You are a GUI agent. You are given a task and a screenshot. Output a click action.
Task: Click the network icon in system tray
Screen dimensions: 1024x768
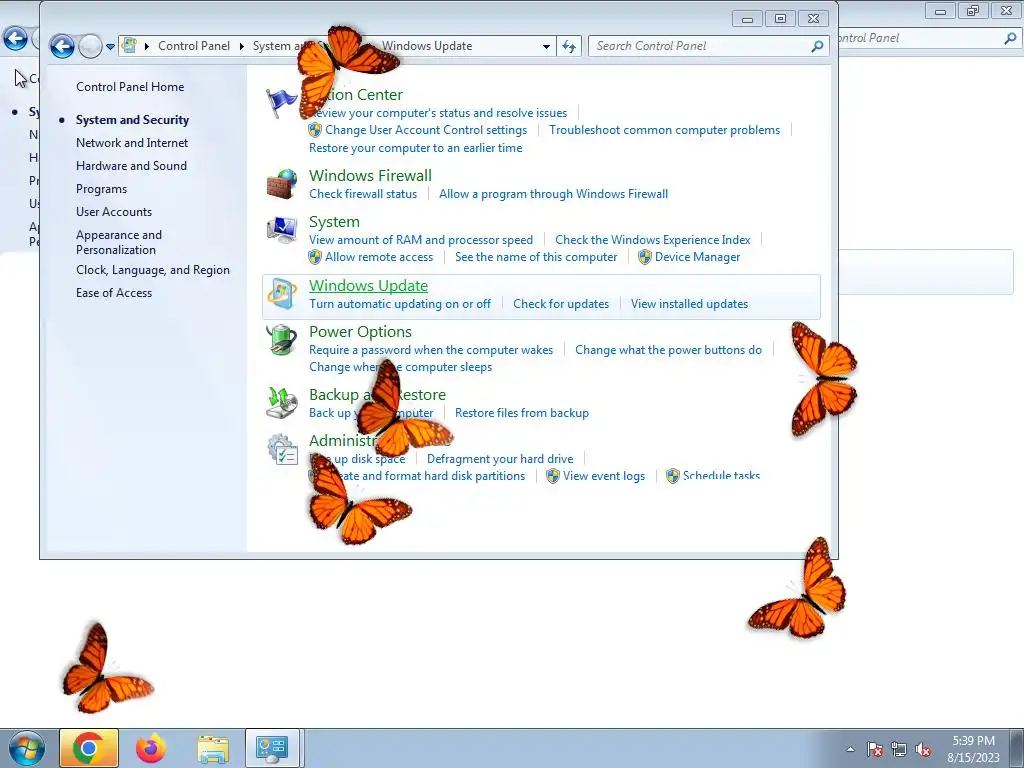(x=899, y=749)
